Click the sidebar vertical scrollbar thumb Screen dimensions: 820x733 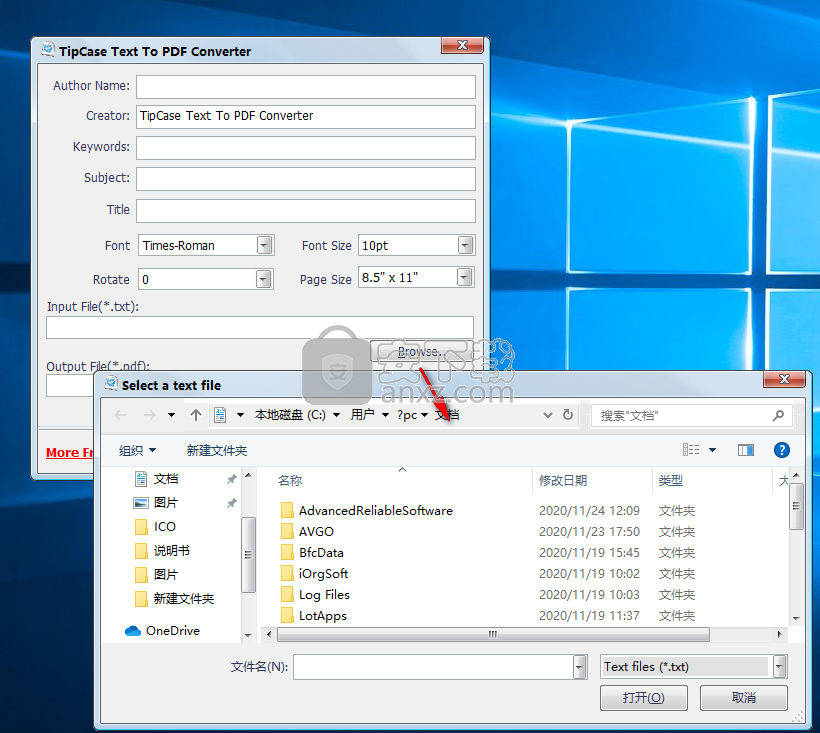(248, 555)
